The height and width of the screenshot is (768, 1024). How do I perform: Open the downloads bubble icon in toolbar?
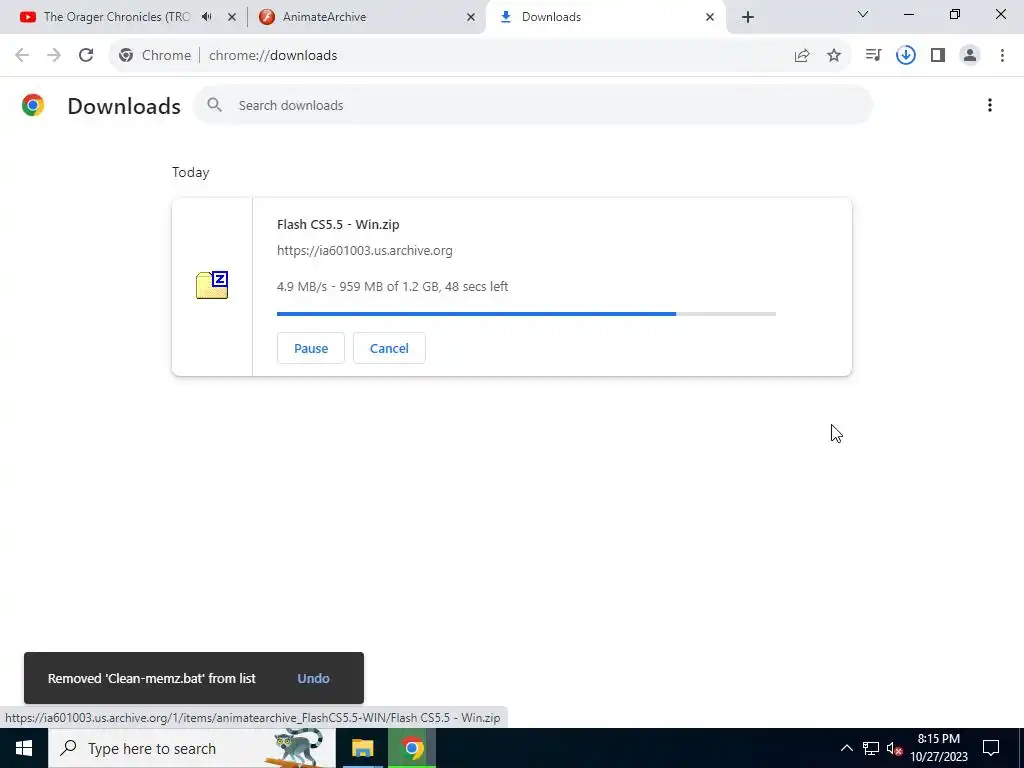coord(906,56)
